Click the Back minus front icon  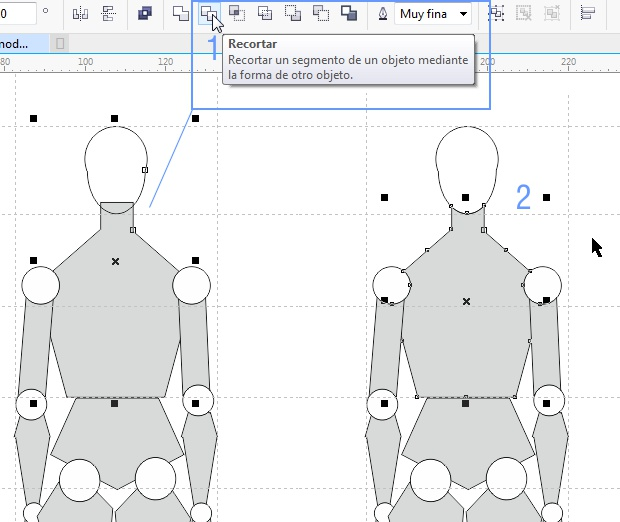point(321,13)
